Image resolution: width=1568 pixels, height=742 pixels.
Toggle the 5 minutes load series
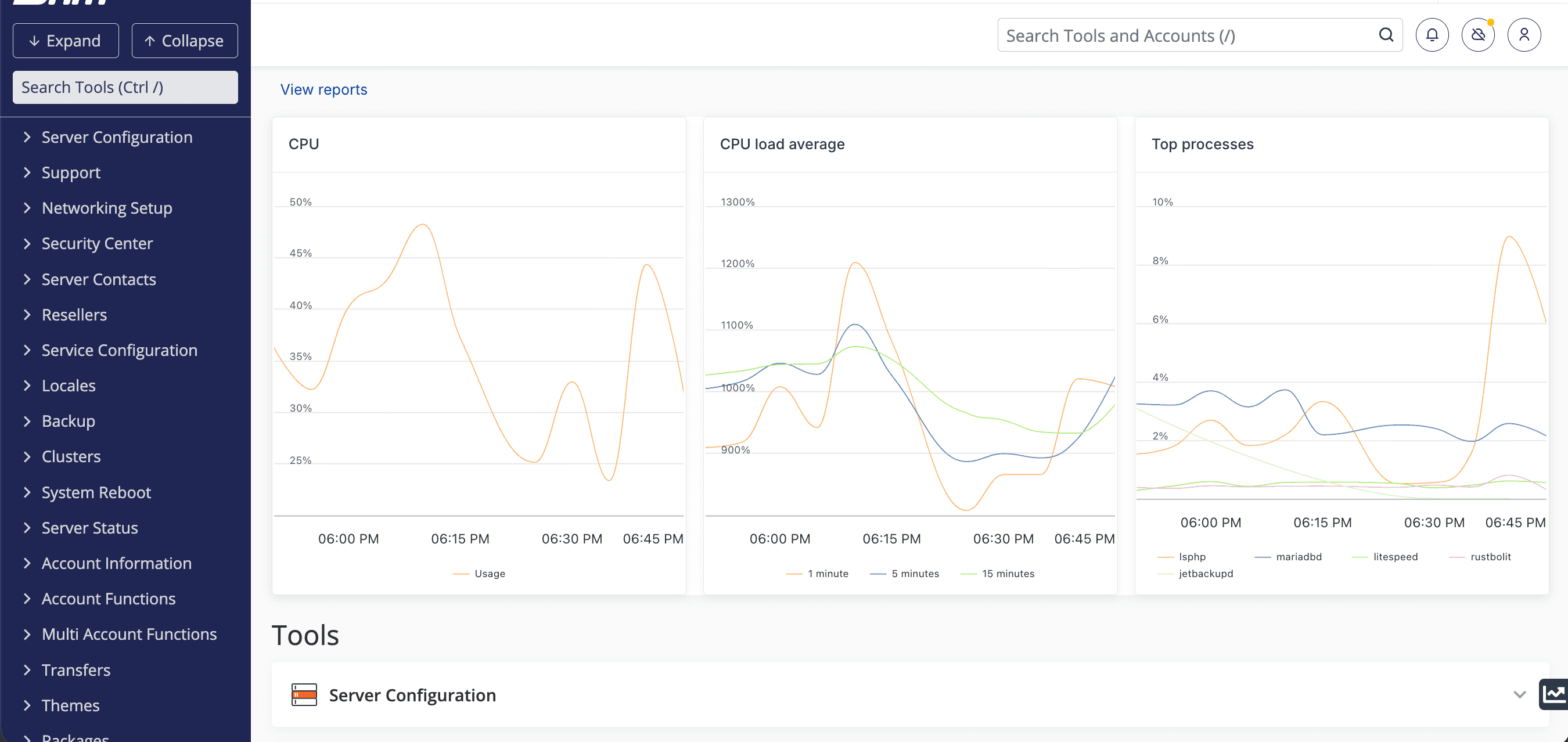[905, 574]
